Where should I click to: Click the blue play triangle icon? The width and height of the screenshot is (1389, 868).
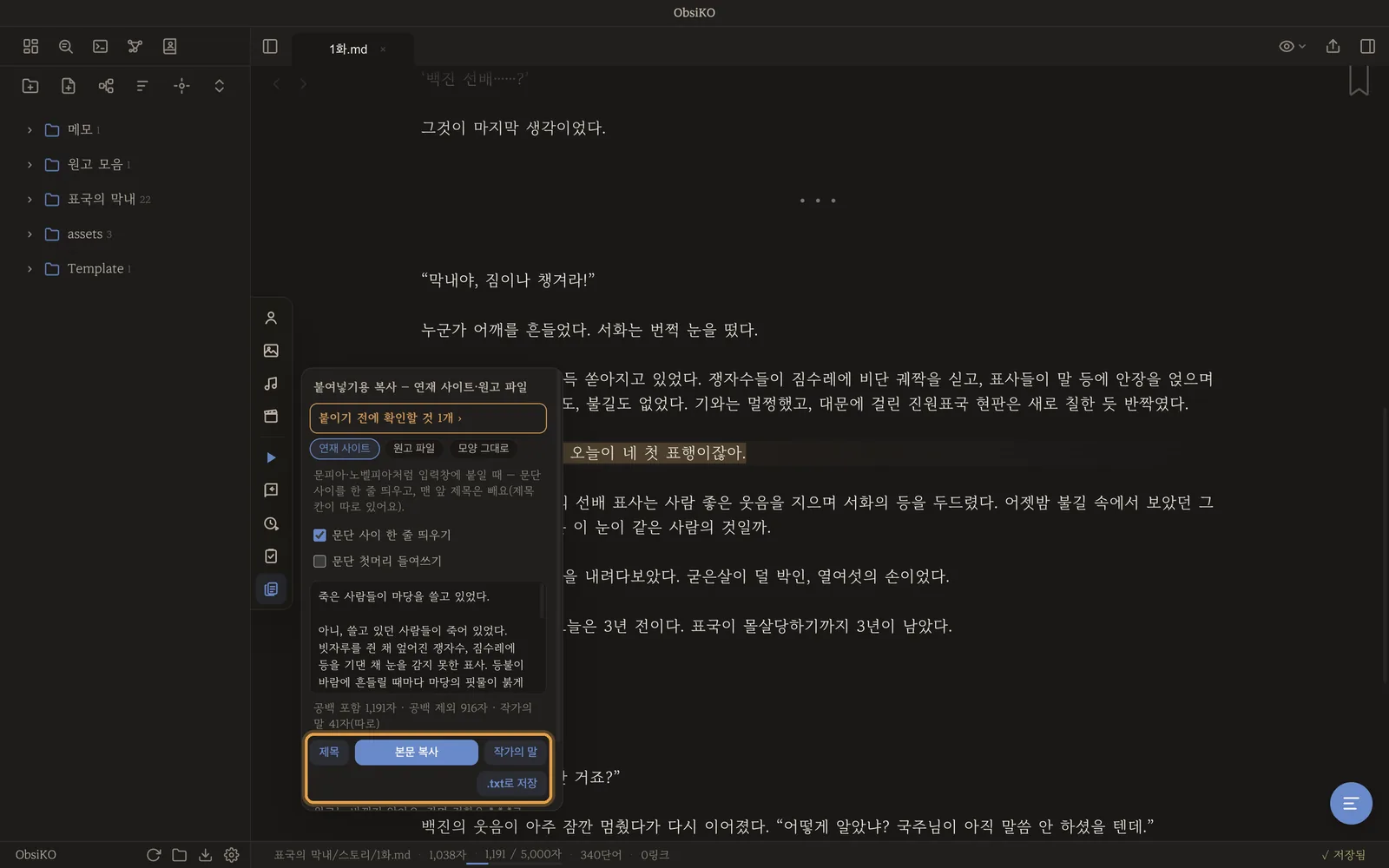pyautogui.click(x=271, y=457)
